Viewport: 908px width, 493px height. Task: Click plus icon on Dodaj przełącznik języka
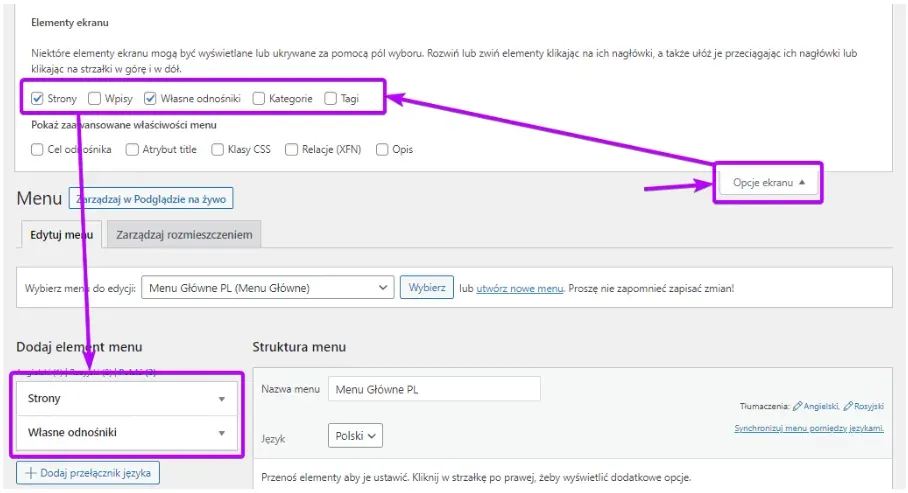tap(31, 473)
